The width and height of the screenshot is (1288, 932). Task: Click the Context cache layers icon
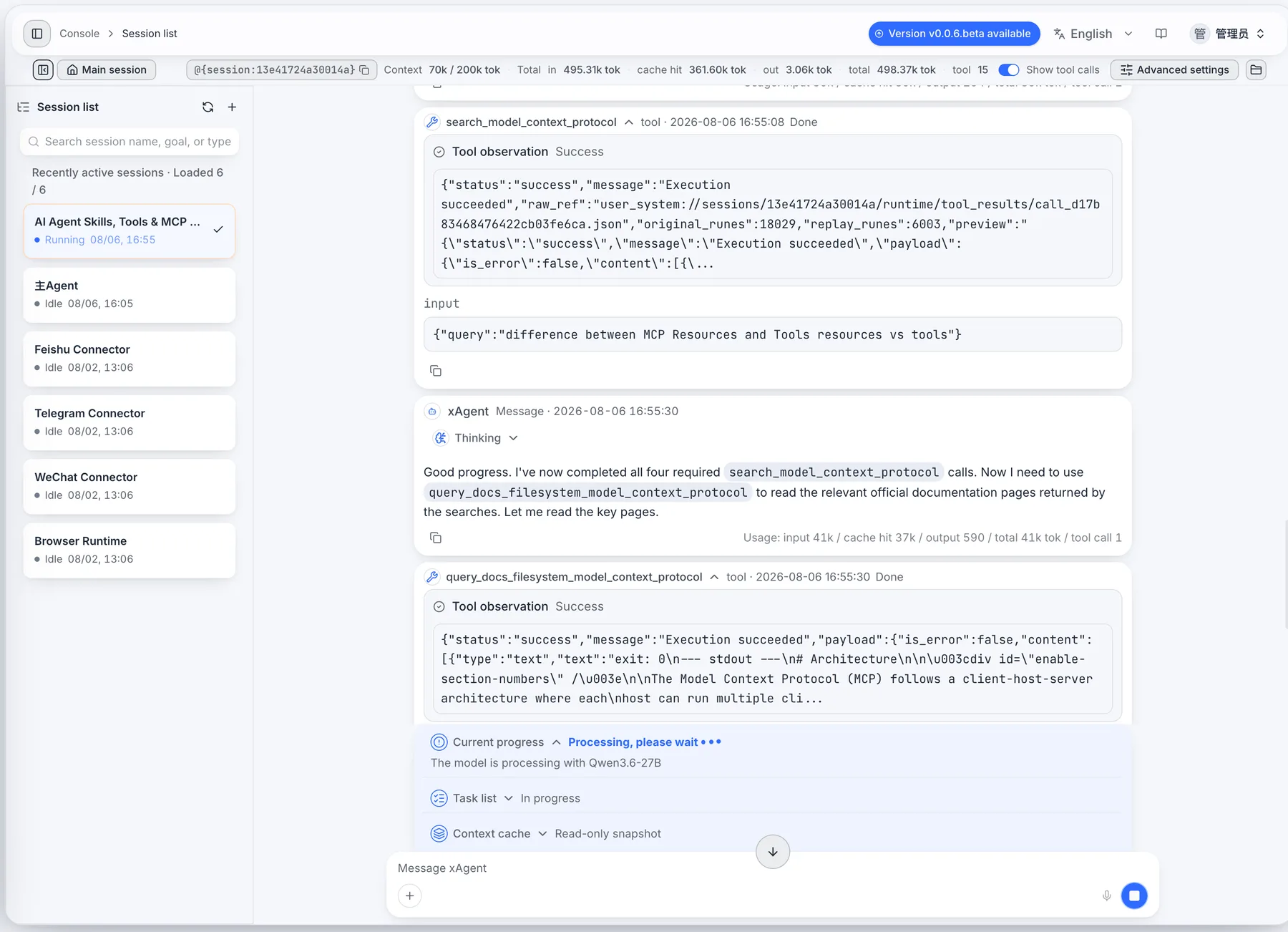coord(439,833)
